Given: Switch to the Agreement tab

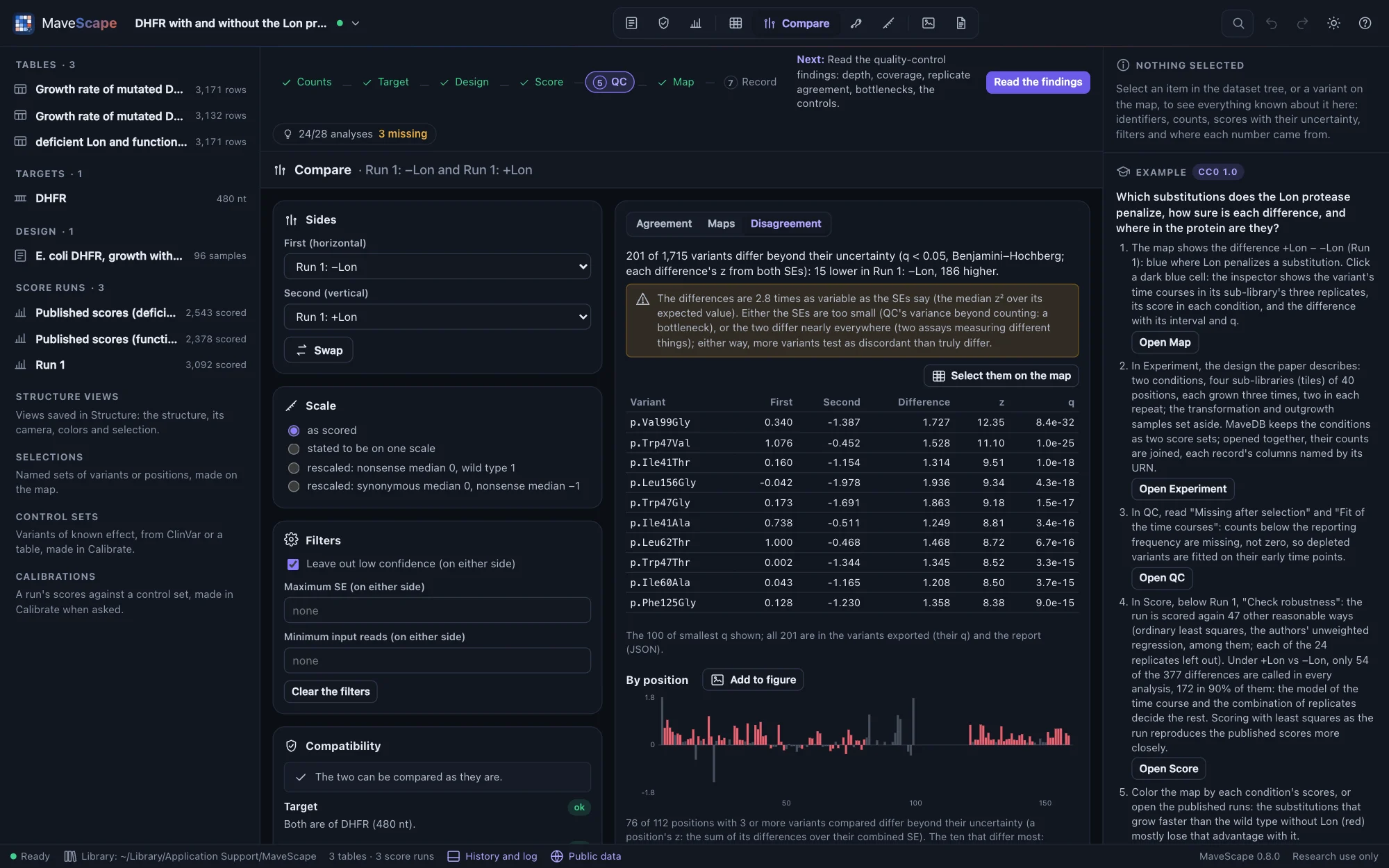Looking at the screenshot, I should click(x=663, y=224).
